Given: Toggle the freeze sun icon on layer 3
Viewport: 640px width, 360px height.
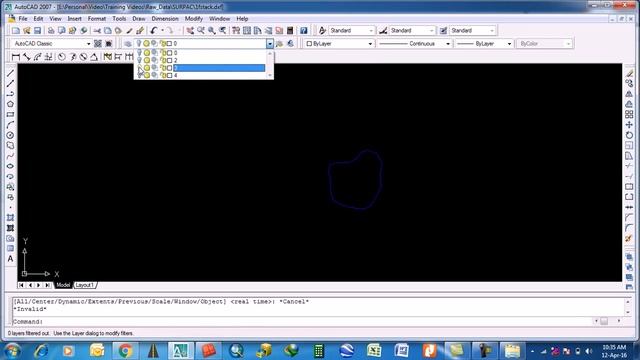Looking at the screenshot, I should 147,68.
